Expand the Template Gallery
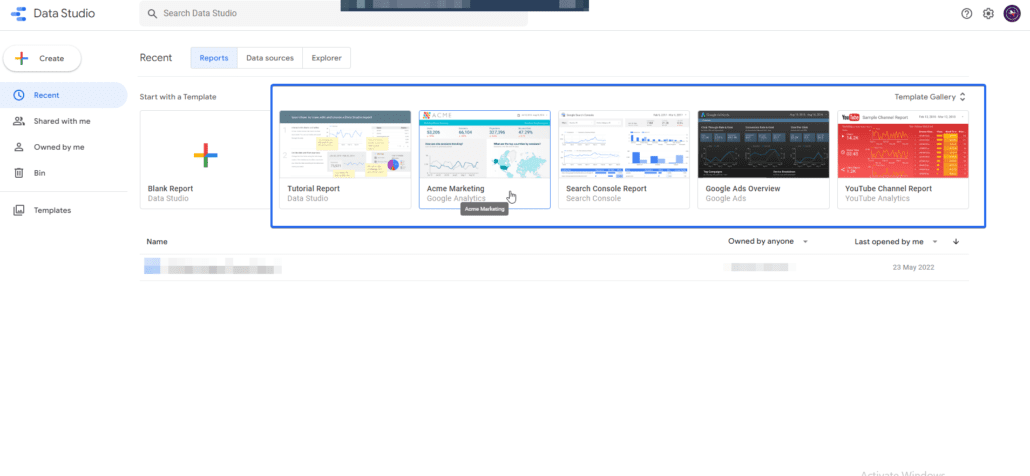Image resolution: width=1030 pixels, height=476 pixels. (x=930, y=97)
